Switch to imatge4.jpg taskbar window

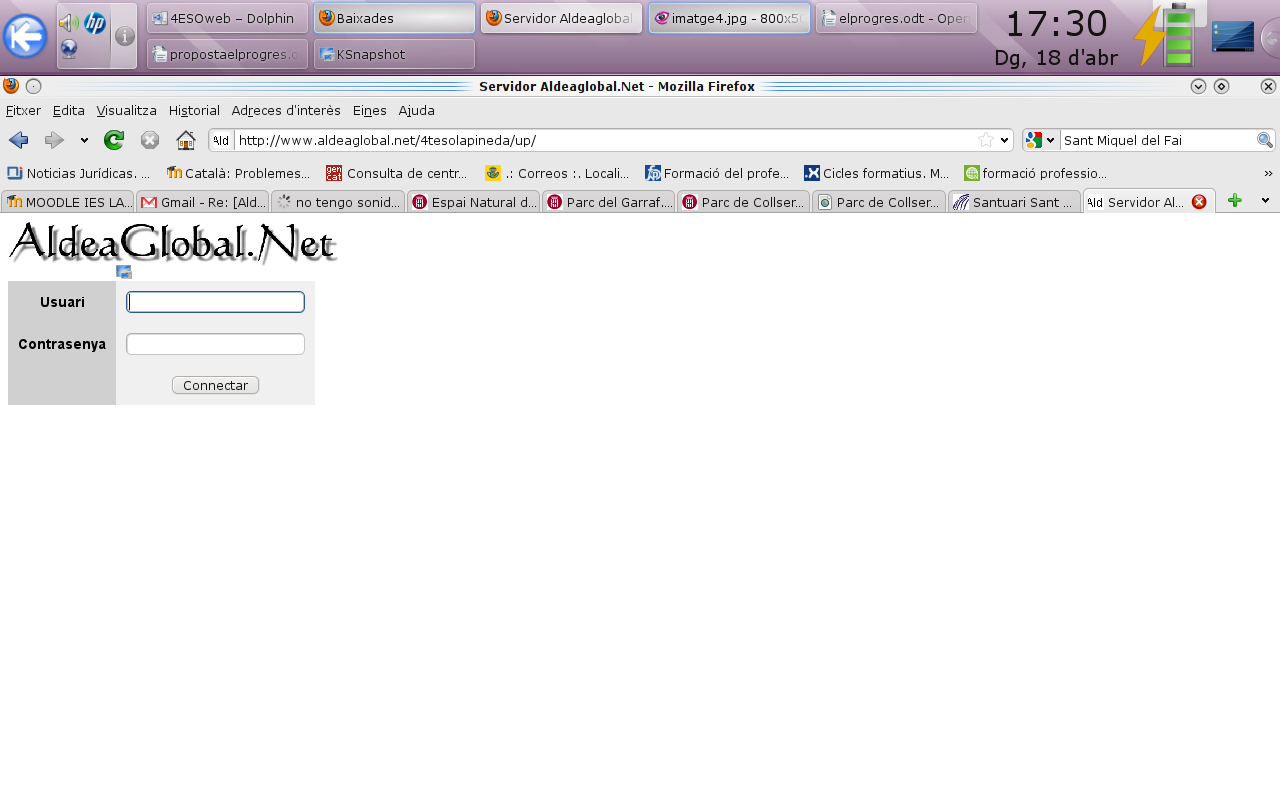tap(729, 18)
